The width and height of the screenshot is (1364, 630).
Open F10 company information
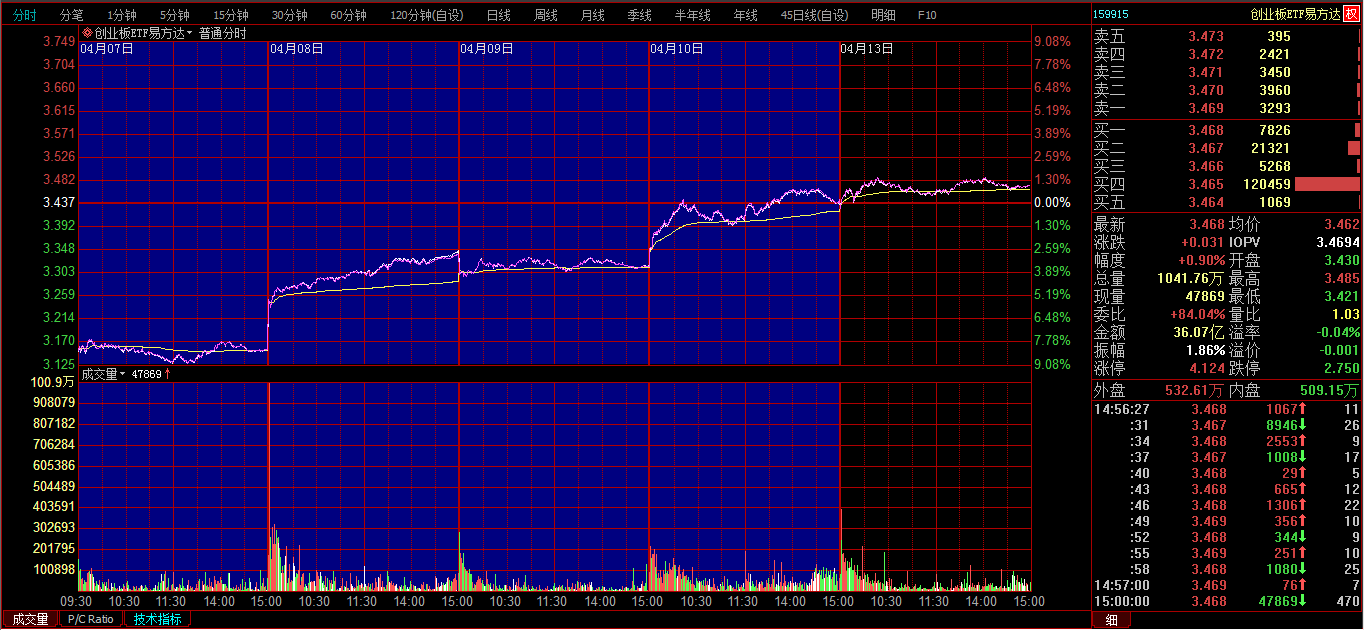click(927, 15)
